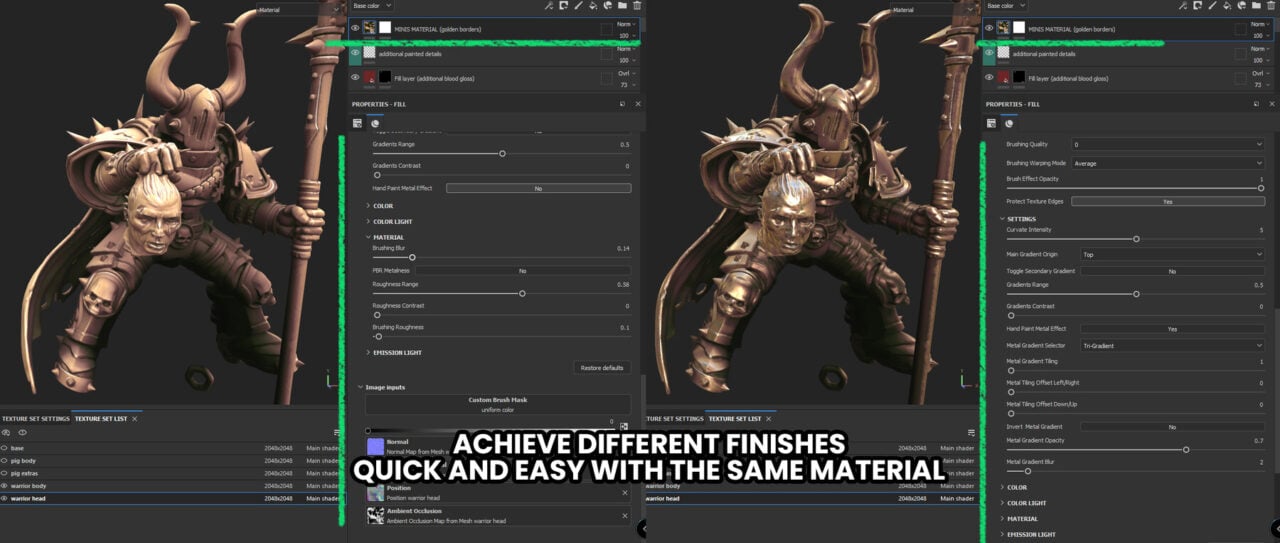1280x543 pixels.
Task: Hide additional painted details layer in right screenshot
Action: pos(989,53)
